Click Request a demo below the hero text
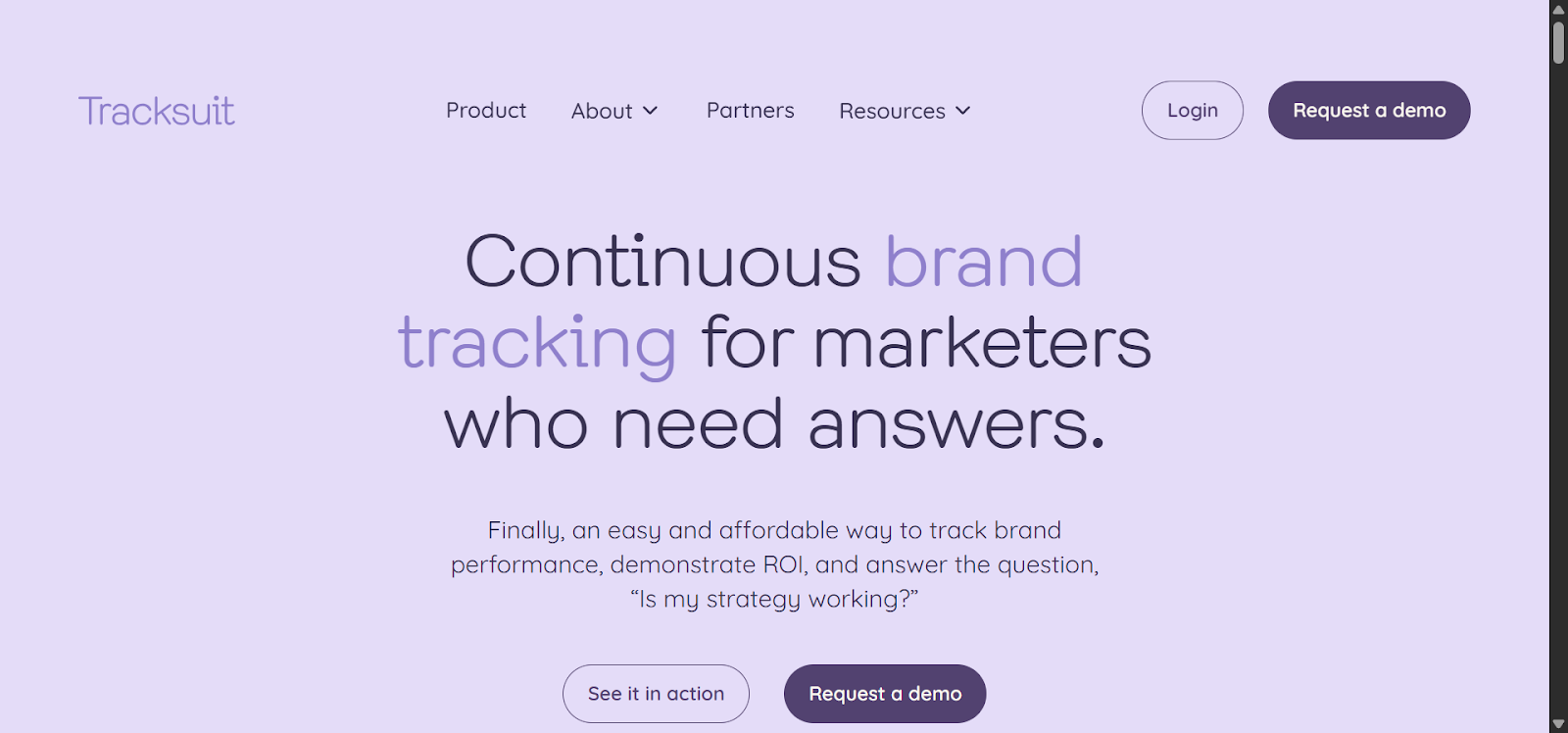The width and height of the screenshot is (1568, 733). coord(884,693)
